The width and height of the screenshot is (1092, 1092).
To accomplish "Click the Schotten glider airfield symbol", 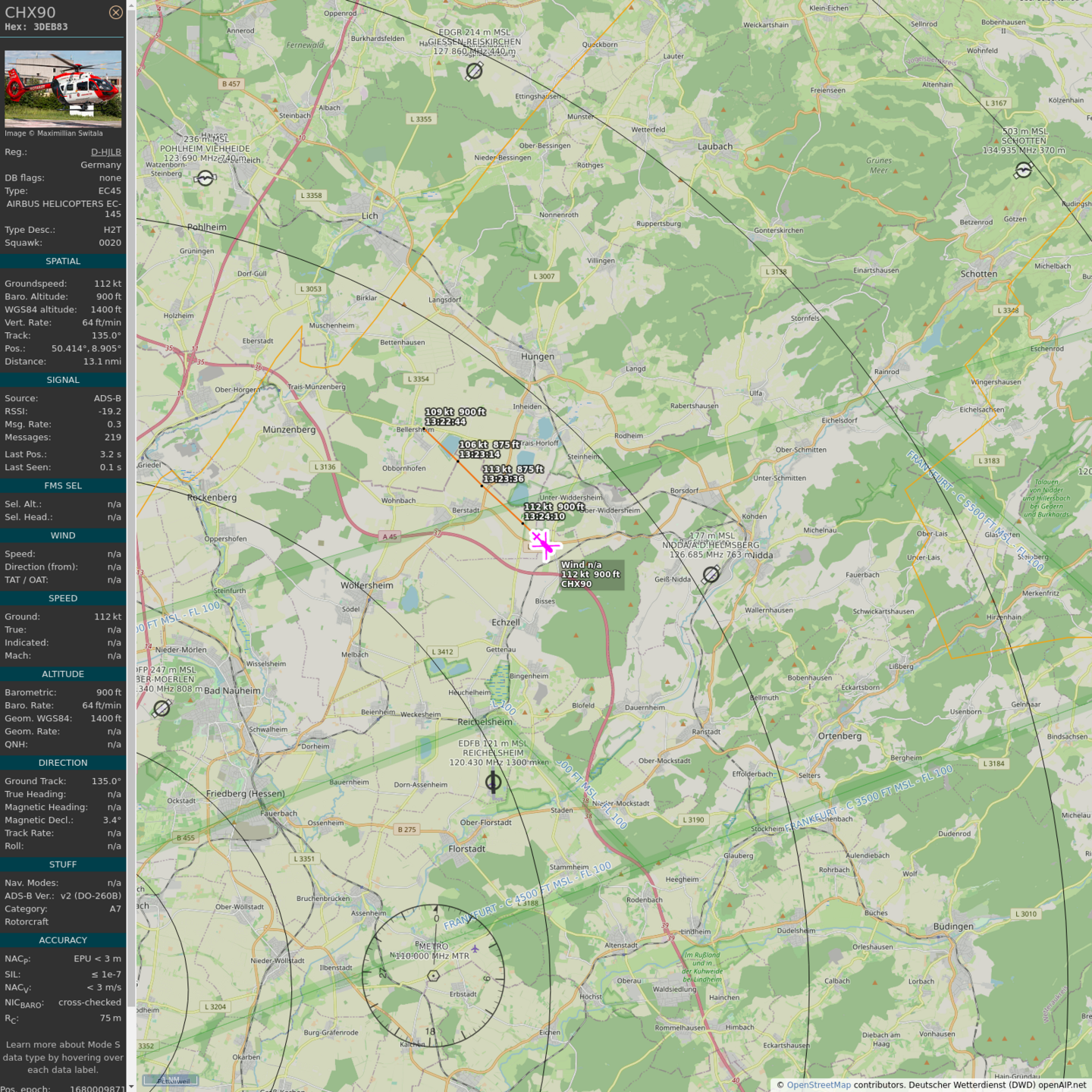I will 1023,170.
